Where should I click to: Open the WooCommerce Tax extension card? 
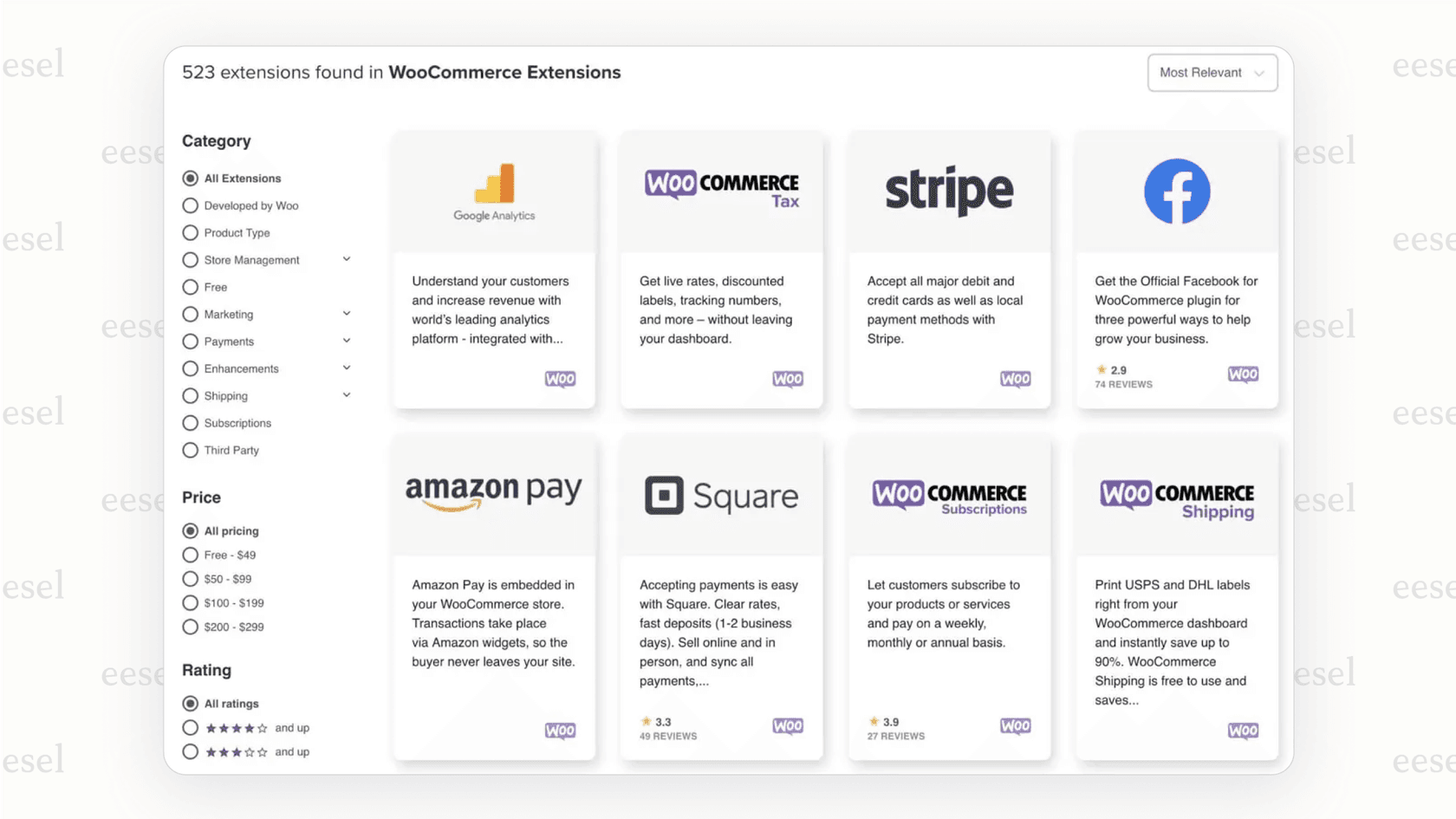[721, 269]
